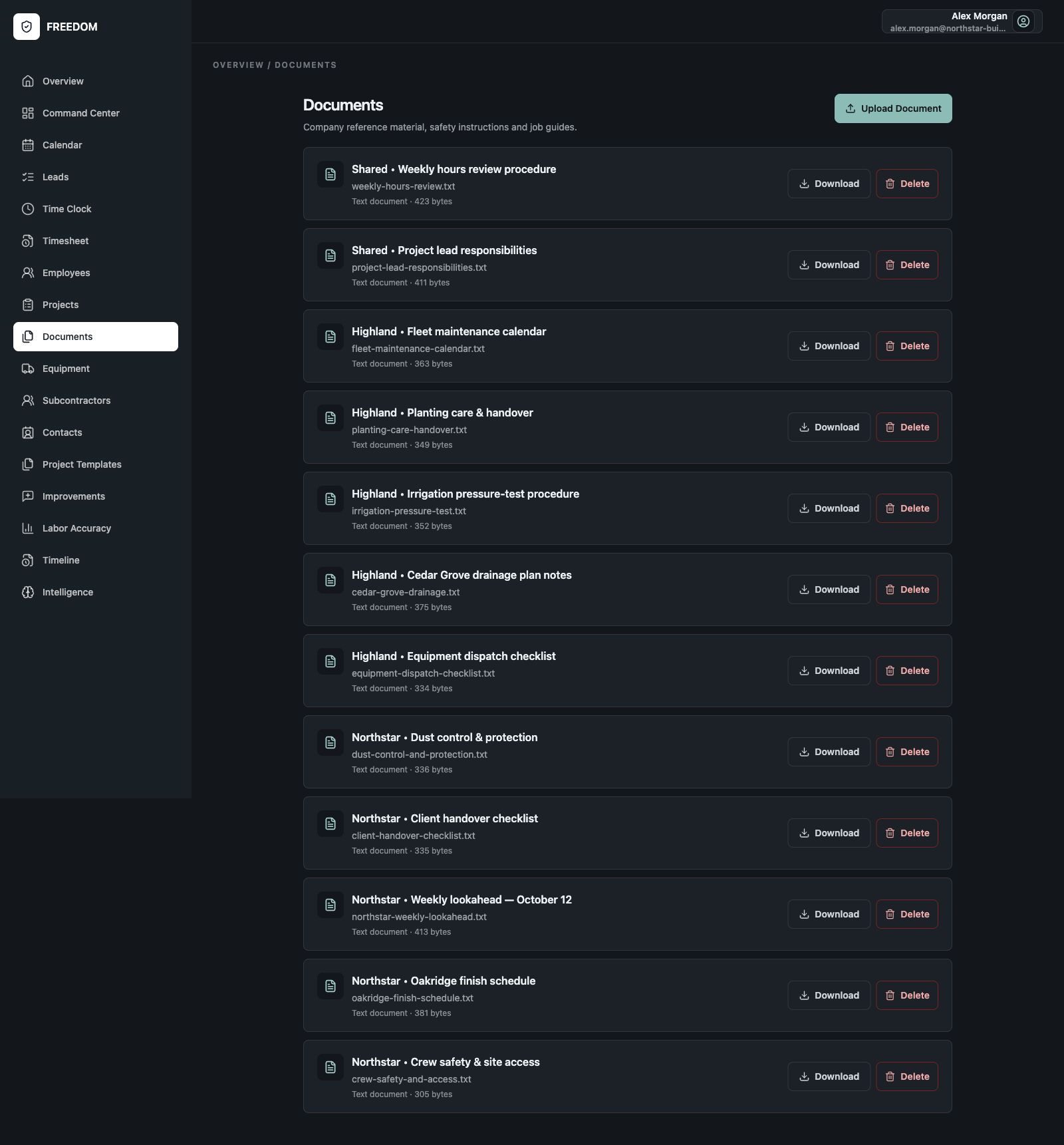Click file icon of Dust control & protection
Image resolution: width=1064 pixels, height=1145 pixels.
point(331,742)
